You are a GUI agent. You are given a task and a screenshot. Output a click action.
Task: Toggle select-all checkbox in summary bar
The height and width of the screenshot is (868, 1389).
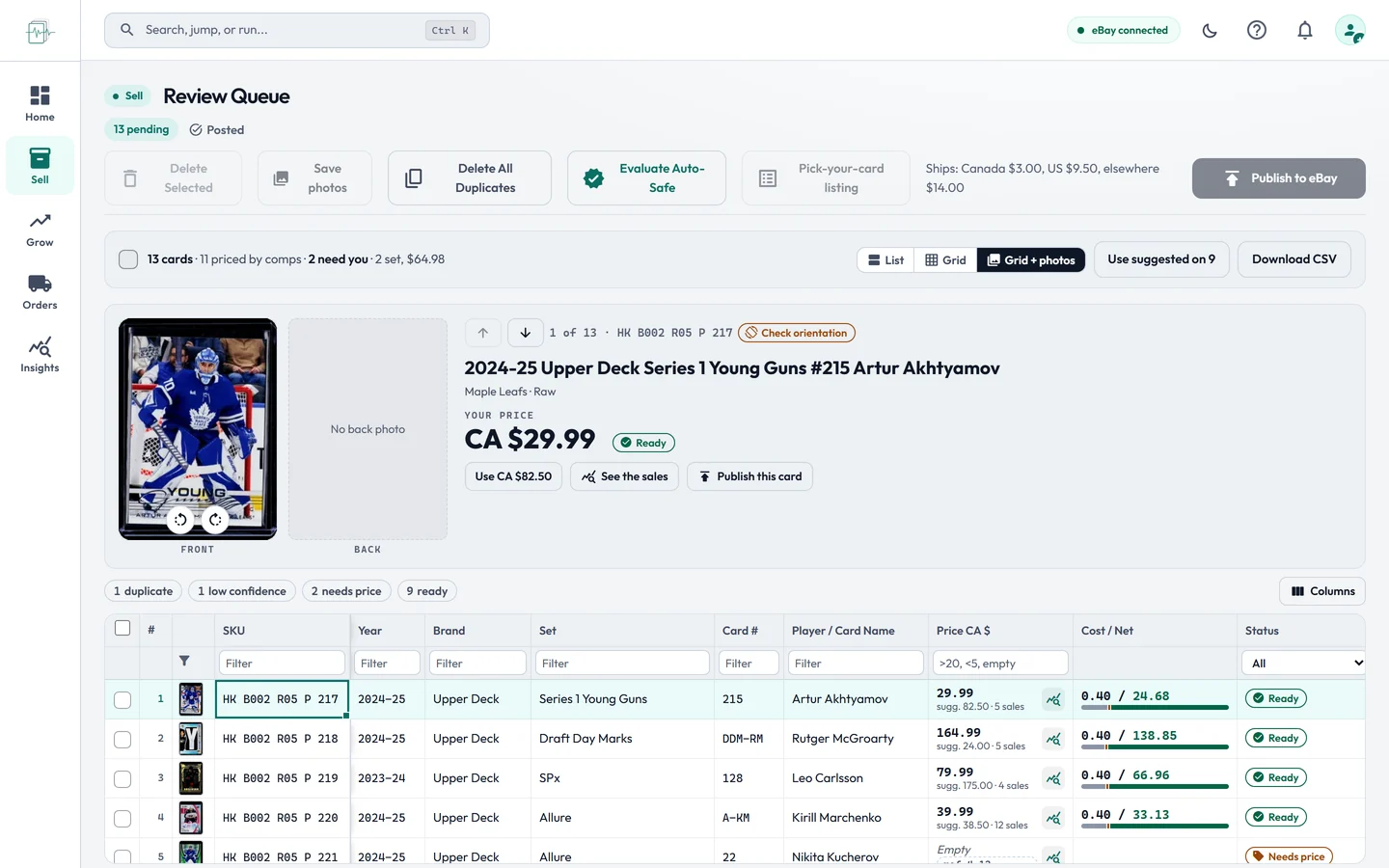pyautogui.click(x=128, y=259)
